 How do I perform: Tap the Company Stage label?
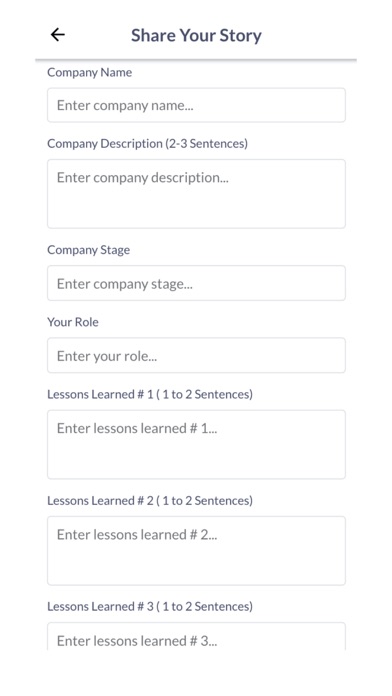89,250
